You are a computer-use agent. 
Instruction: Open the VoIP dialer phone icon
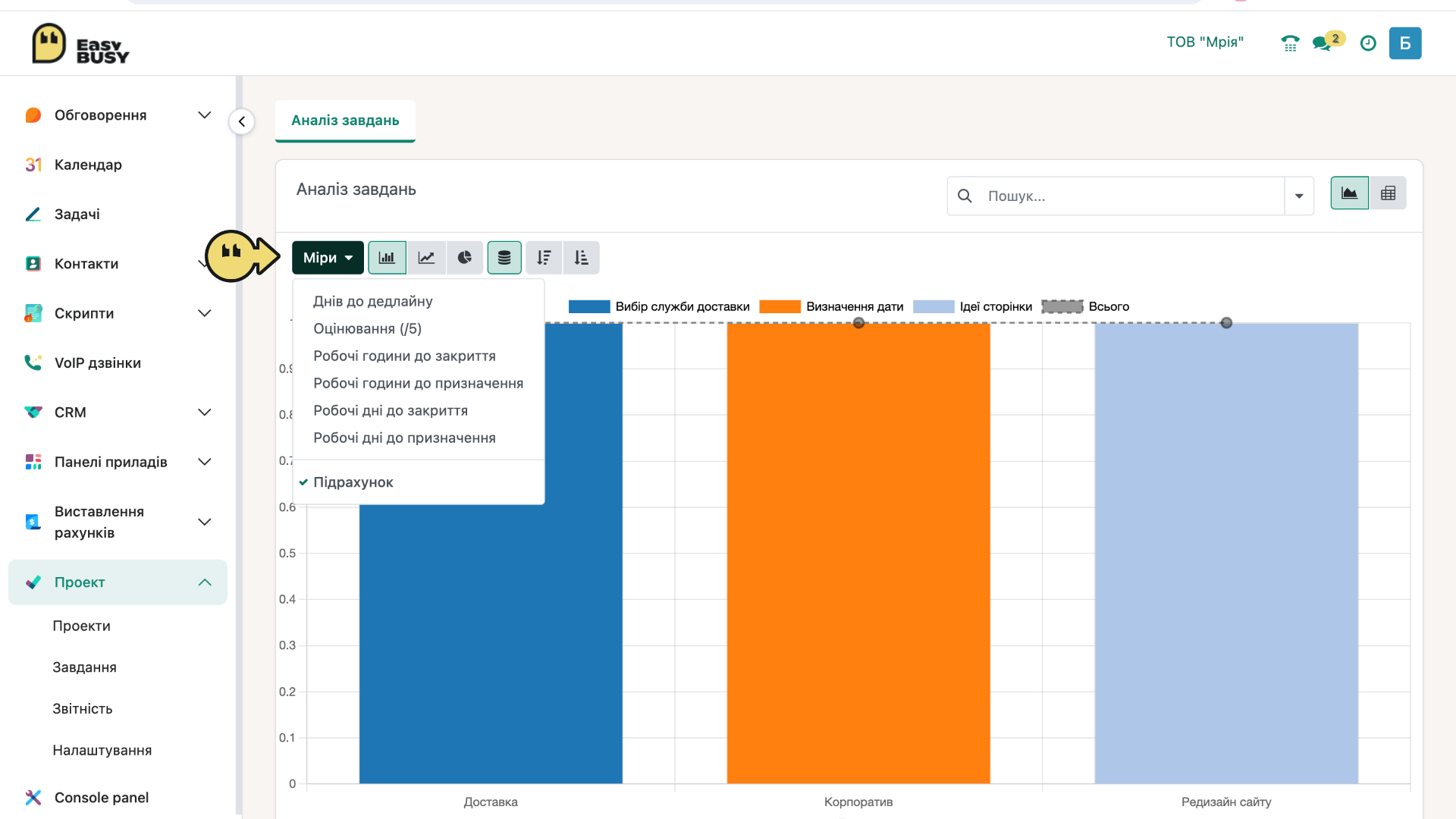tap(1290, 43)
